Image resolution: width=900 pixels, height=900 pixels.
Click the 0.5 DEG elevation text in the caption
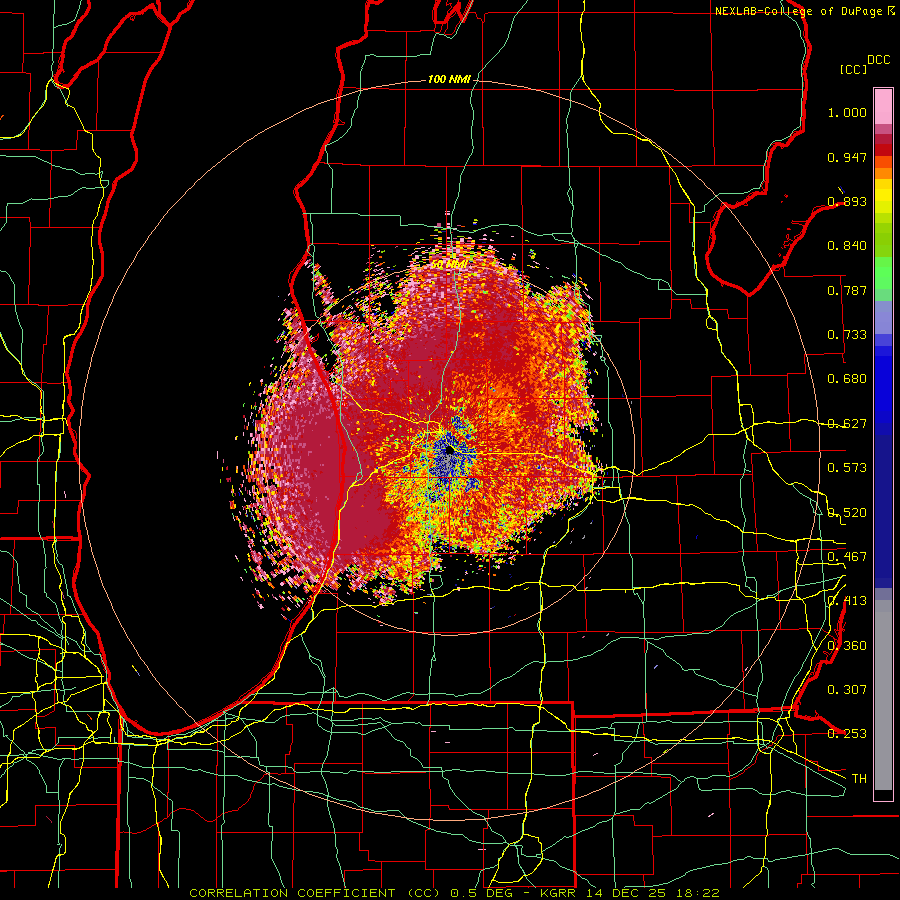coord(480,893)
